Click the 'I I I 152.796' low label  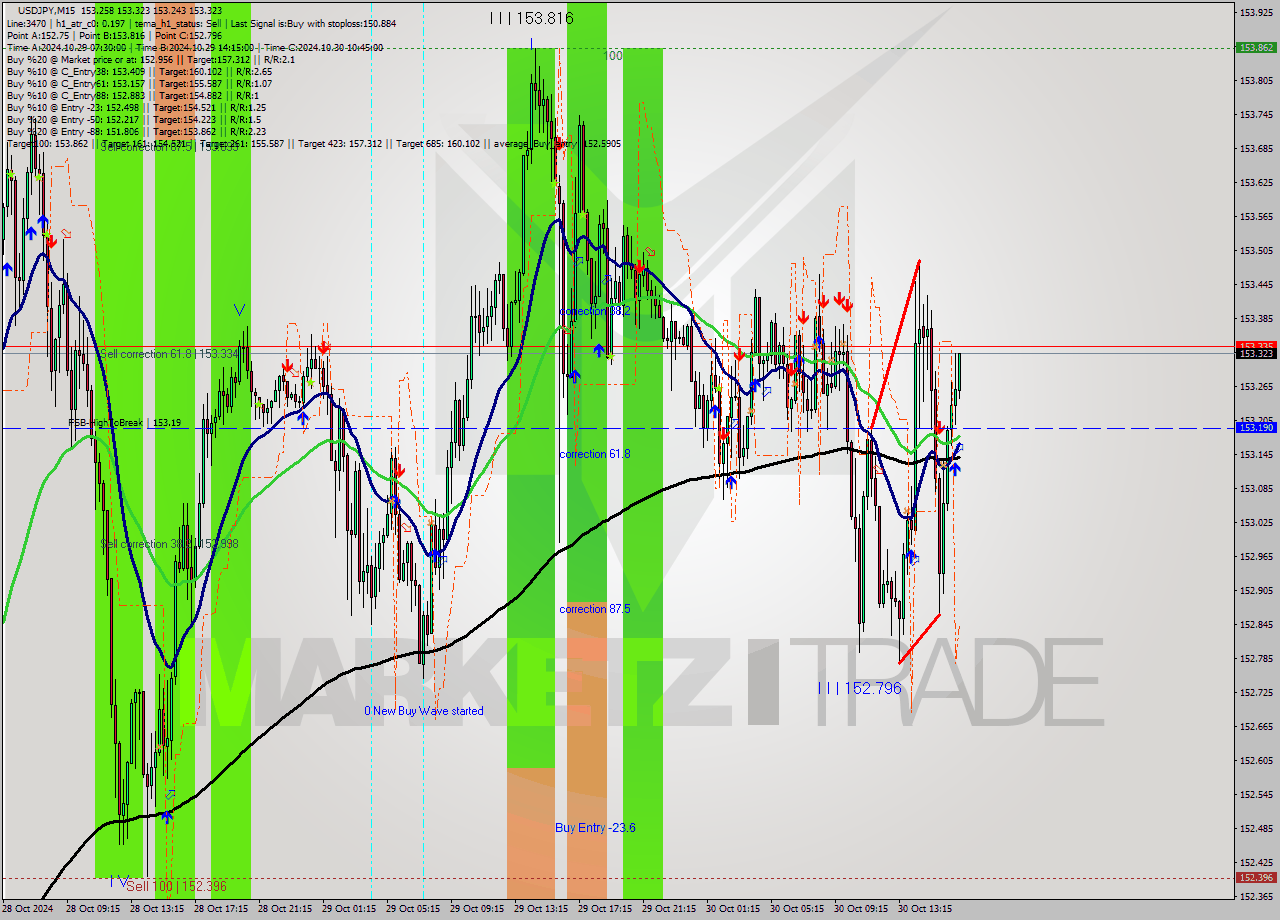click(x=859, y=688)
